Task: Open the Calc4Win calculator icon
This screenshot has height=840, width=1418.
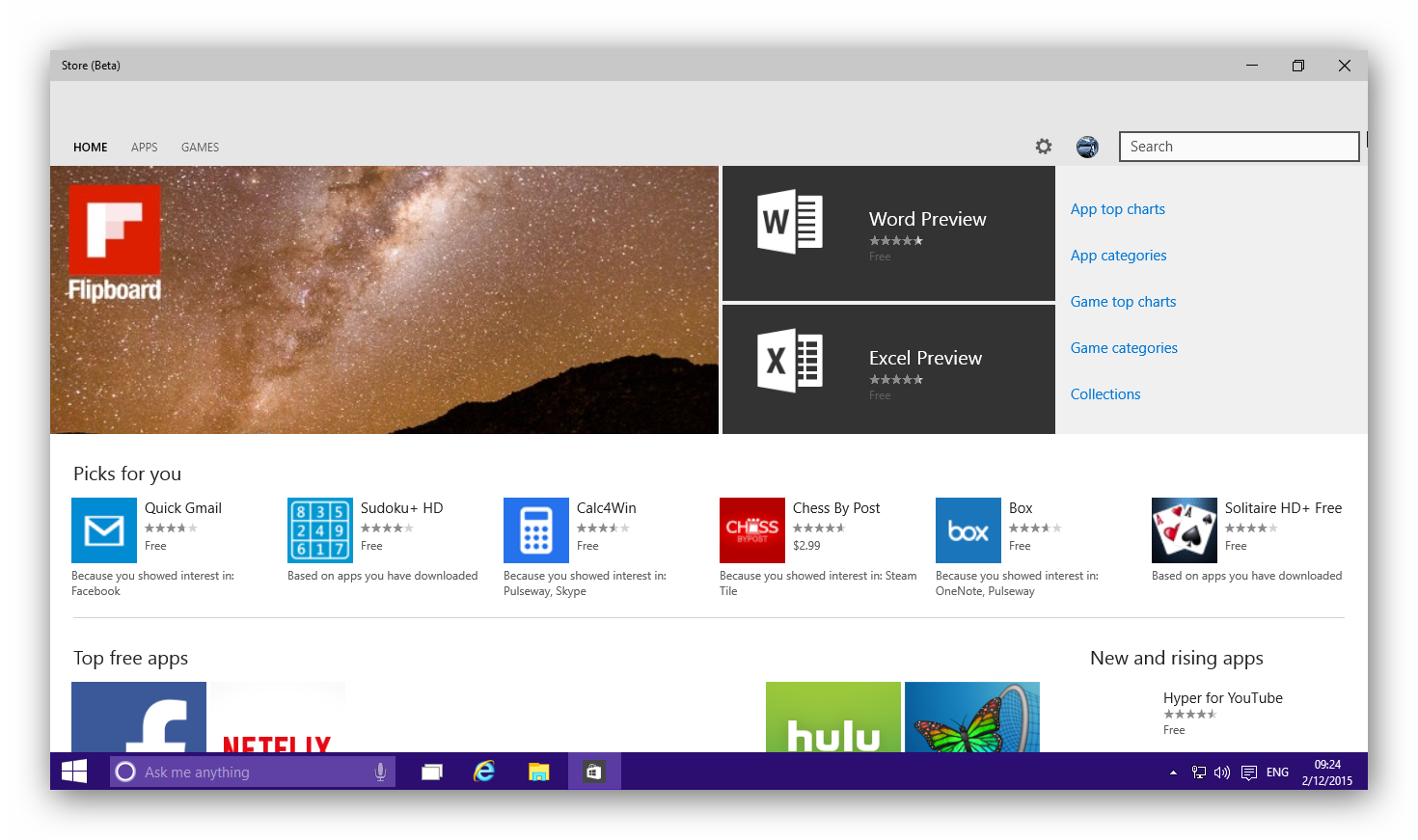Action: pos(536,530)
